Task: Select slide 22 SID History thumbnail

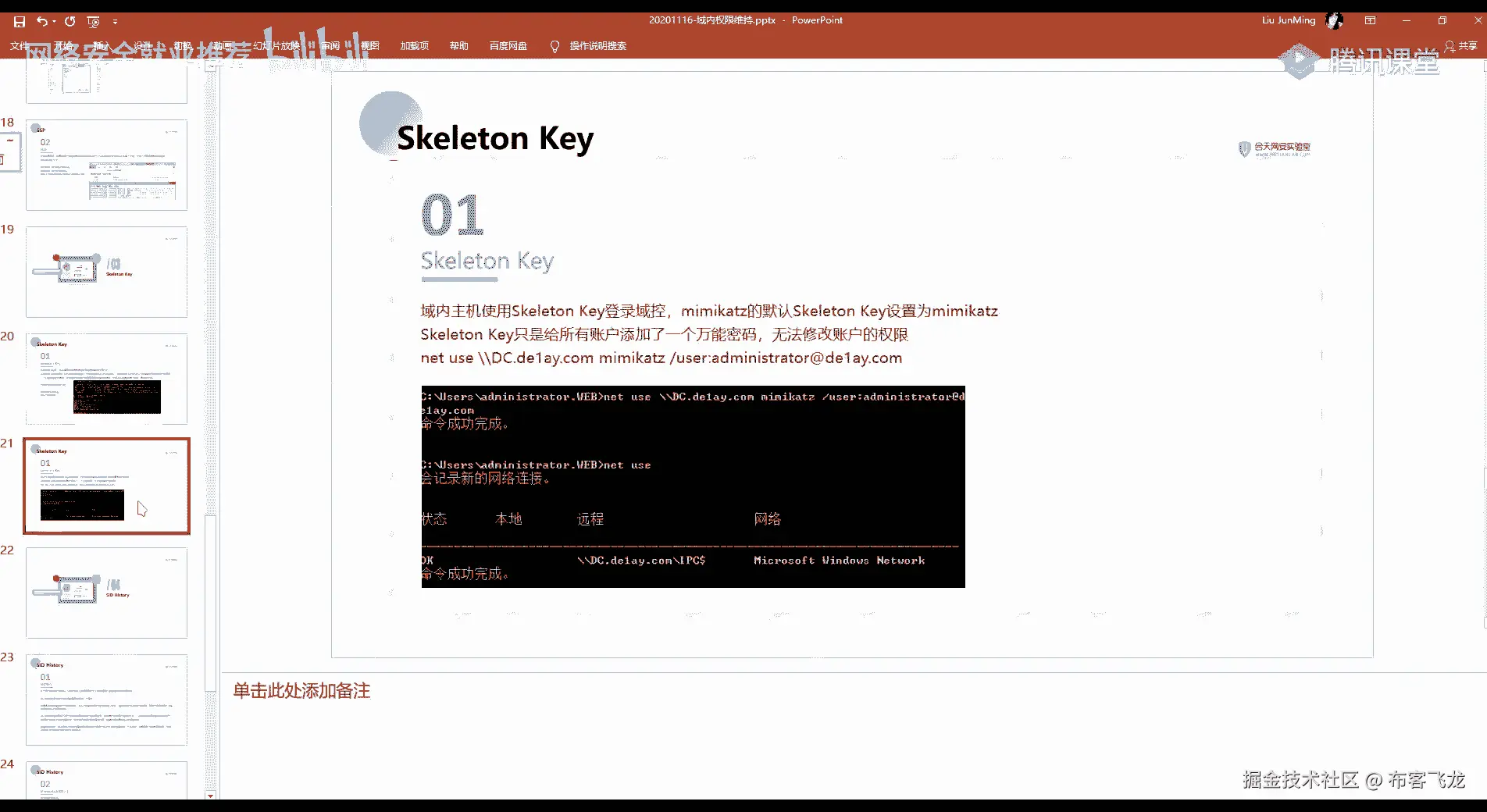Action: click(x=106, y=593)
